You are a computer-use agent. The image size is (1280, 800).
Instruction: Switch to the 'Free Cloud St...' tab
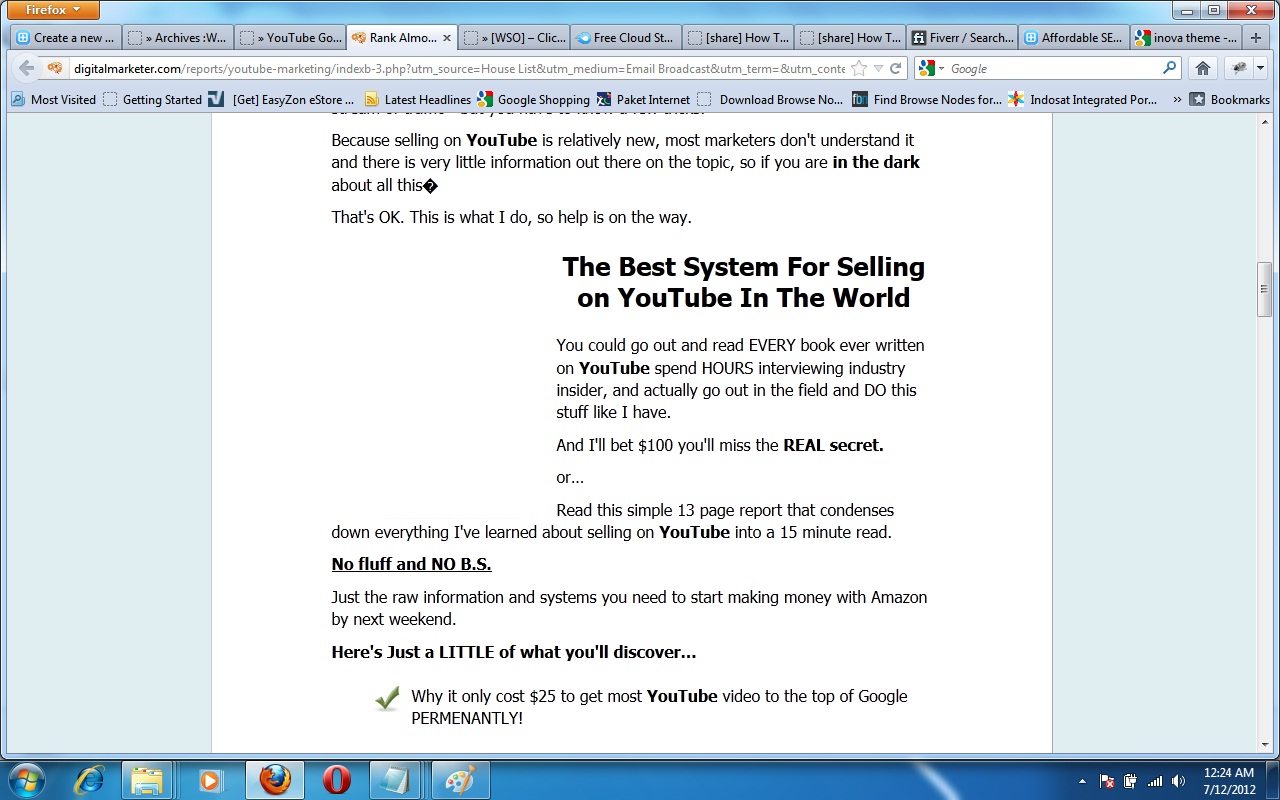click(626, 38)
